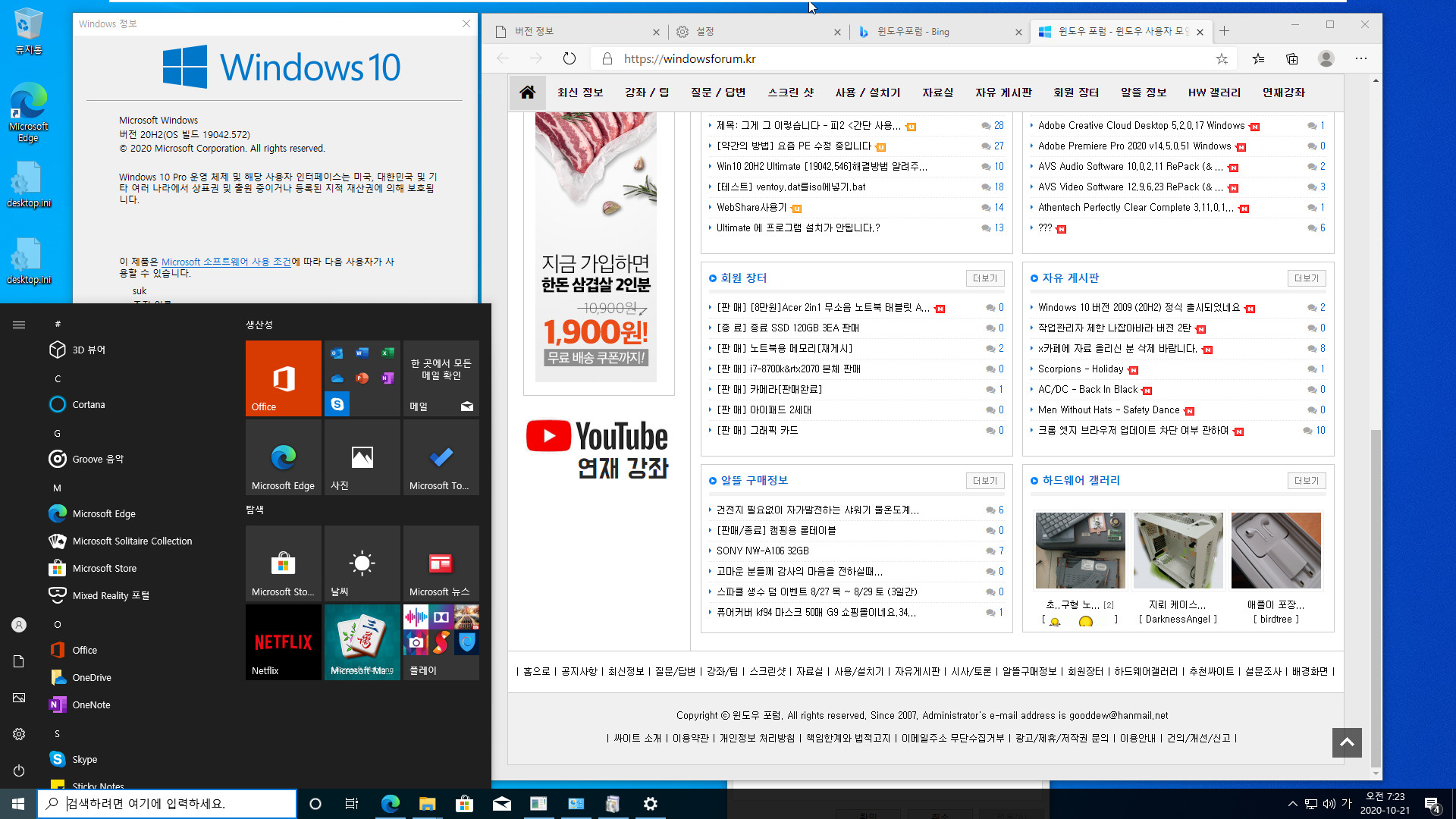
Task: Click the taskbar search box
Action: coord(167,804)
